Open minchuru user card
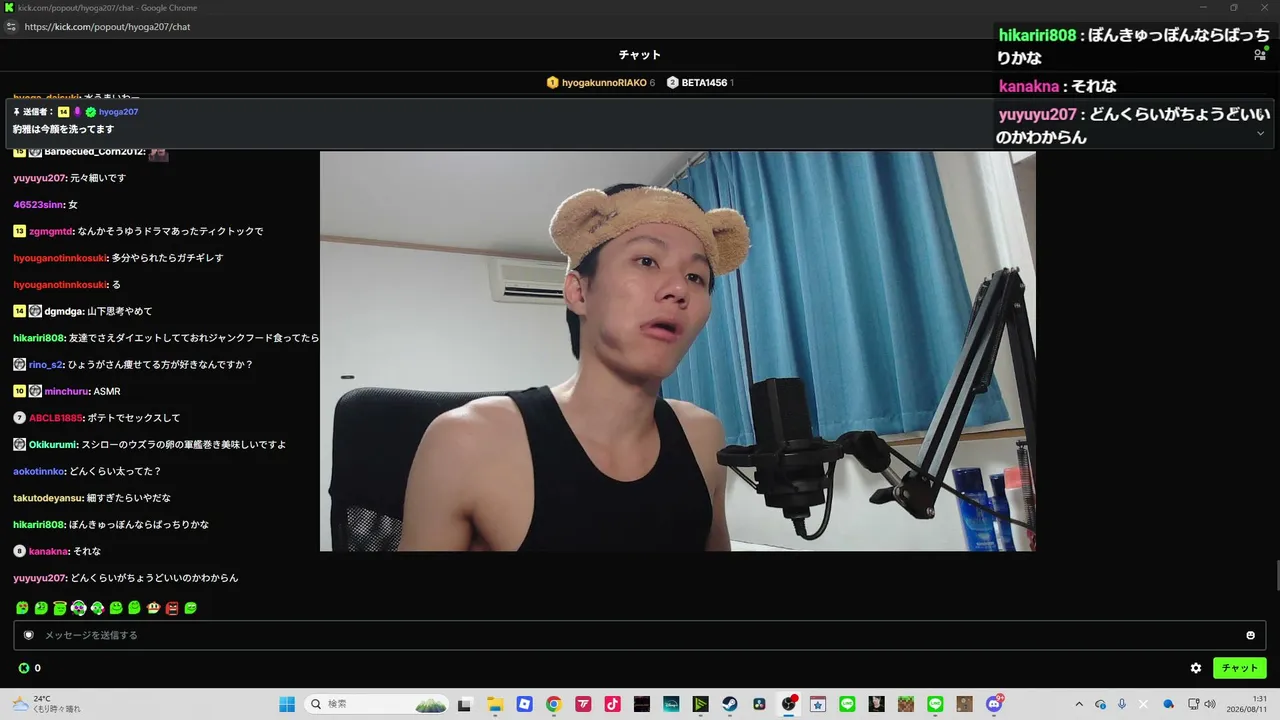 pos(66,391)
